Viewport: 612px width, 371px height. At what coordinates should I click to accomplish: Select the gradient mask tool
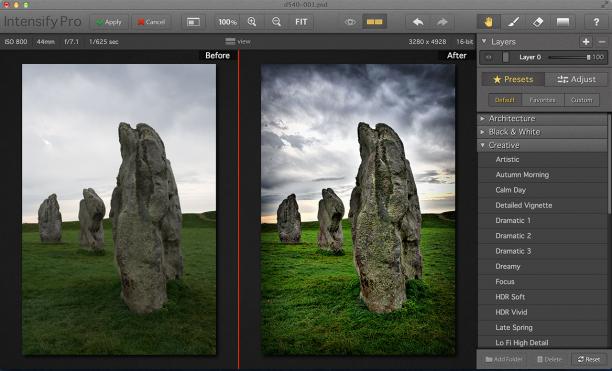pyautogui.click(x=562, y=22)
